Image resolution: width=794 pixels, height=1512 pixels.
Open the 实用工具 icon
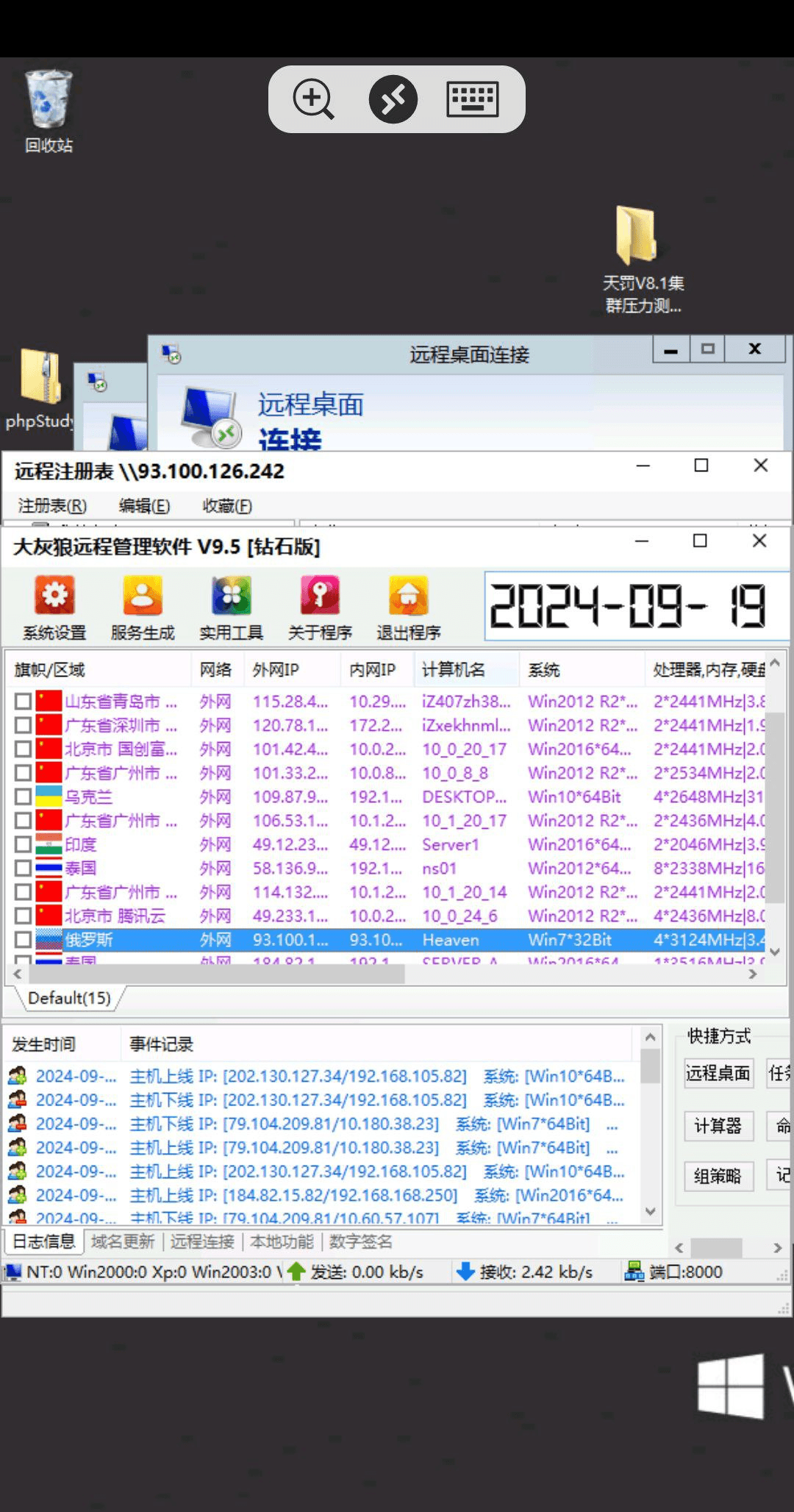pos(231,596)
